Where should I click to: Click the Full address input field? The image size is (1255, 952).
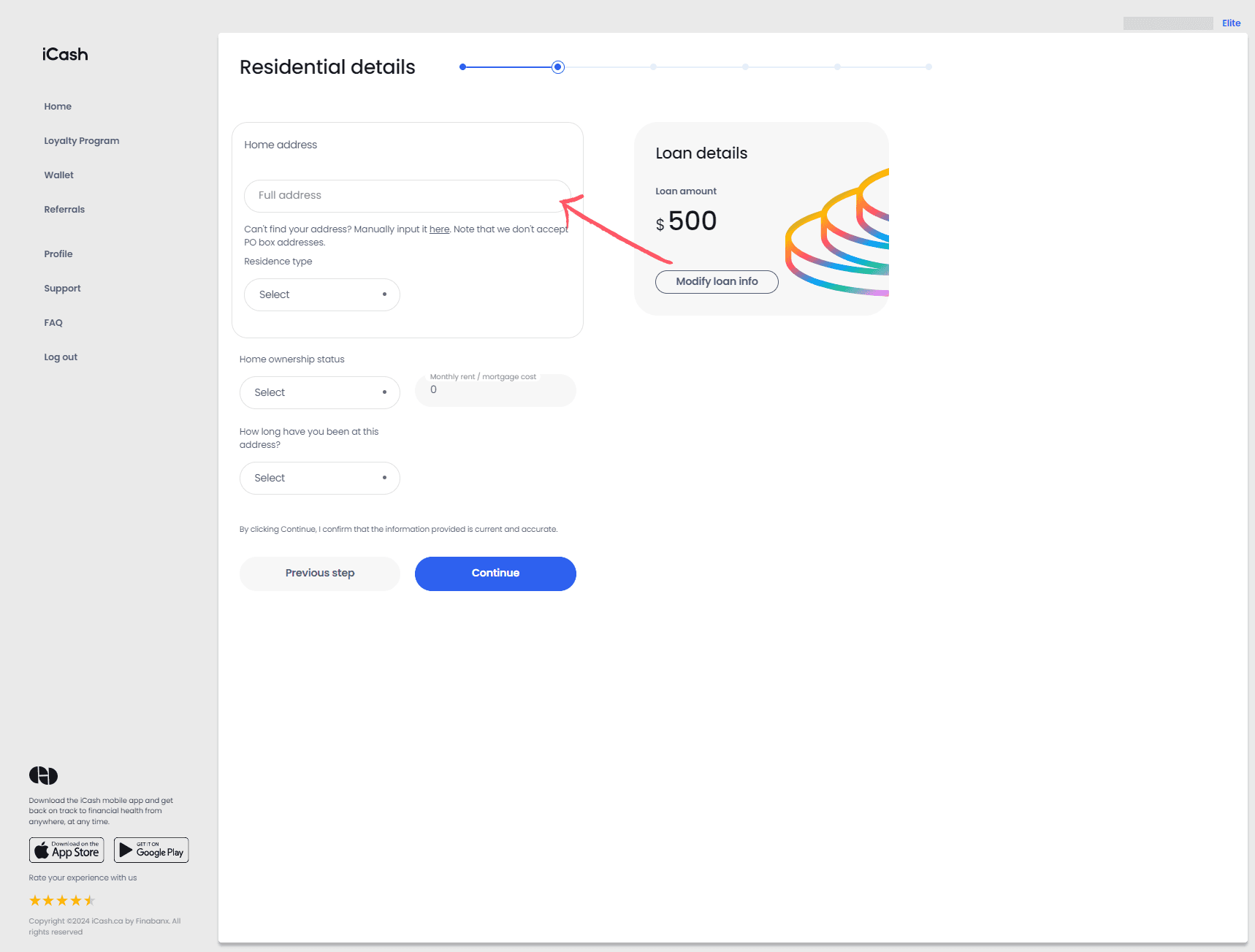point(406,196)
